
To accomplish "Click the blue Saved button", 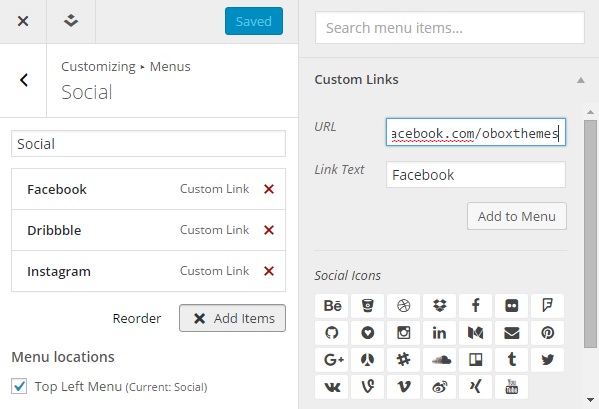I will click(254, 21).
